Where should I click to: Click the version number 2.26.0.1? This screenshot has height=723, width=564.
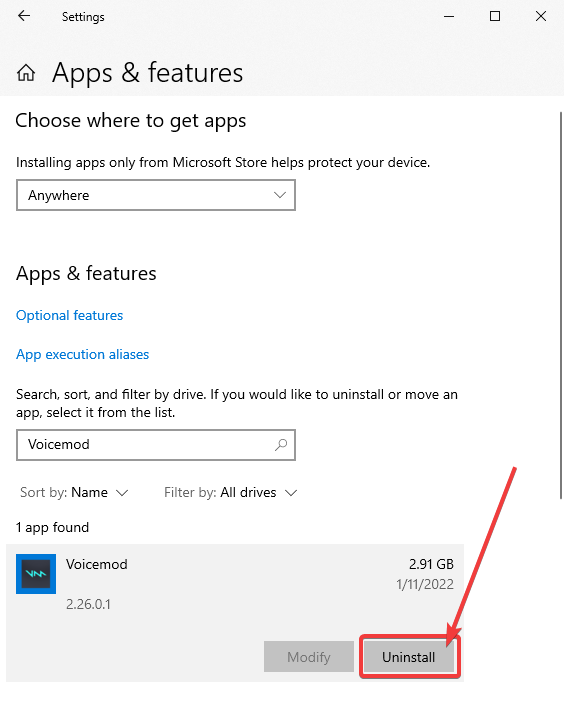pos(88,604)
